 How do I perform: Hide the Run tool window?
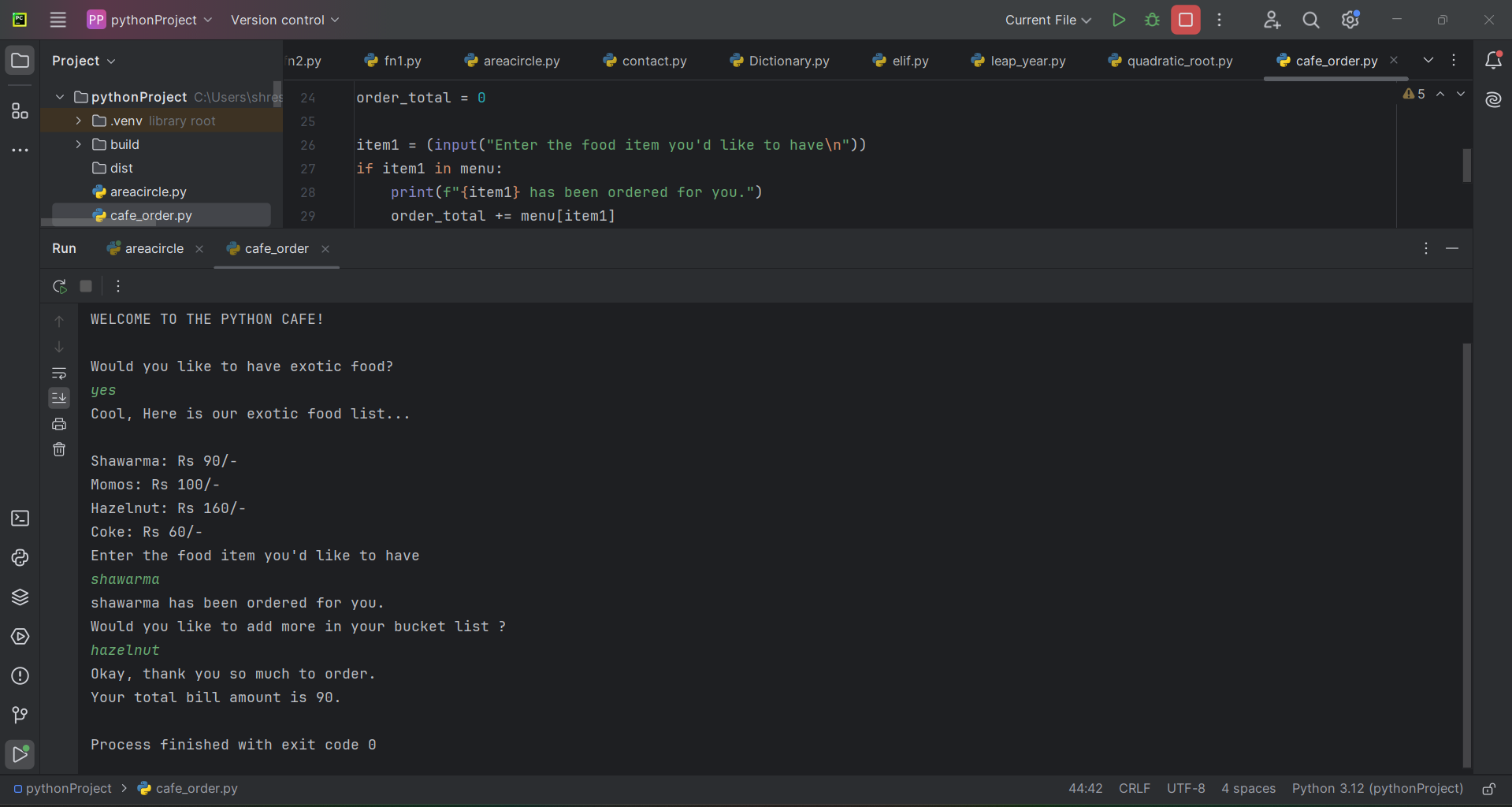[x=1452, y=248]
